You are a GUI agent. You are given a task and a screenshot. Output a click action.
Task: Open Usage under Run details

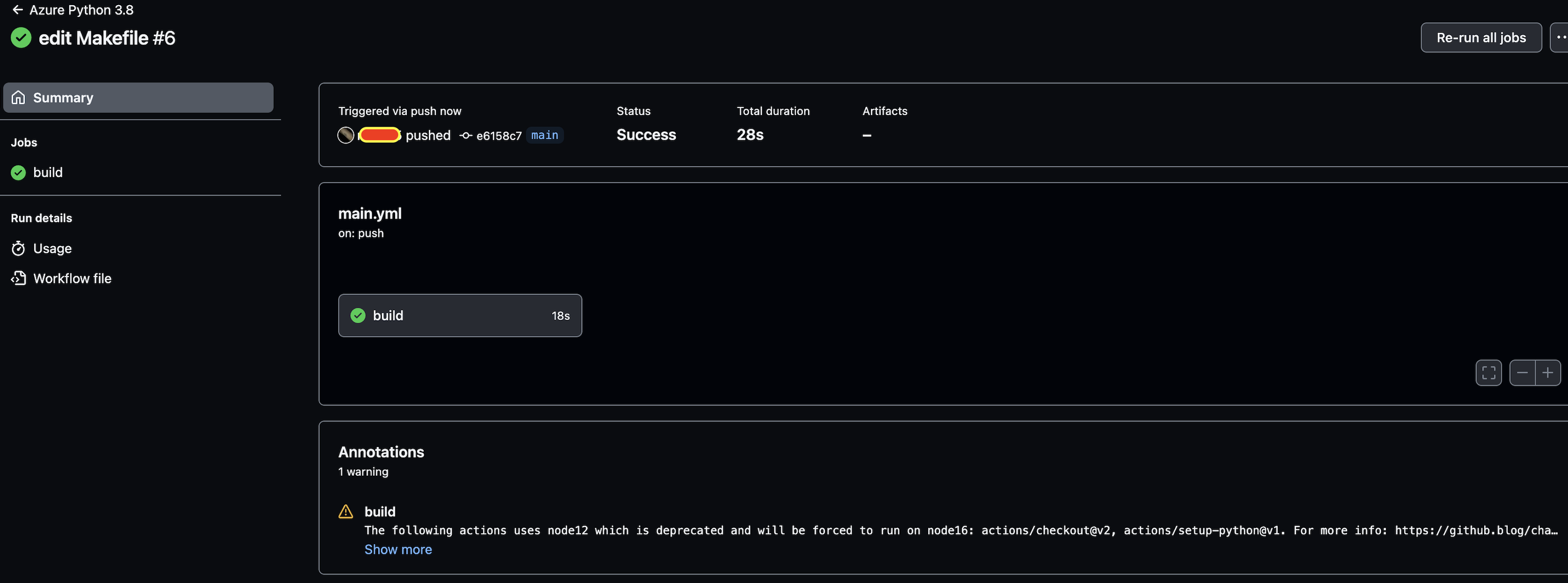pos(52,249)
